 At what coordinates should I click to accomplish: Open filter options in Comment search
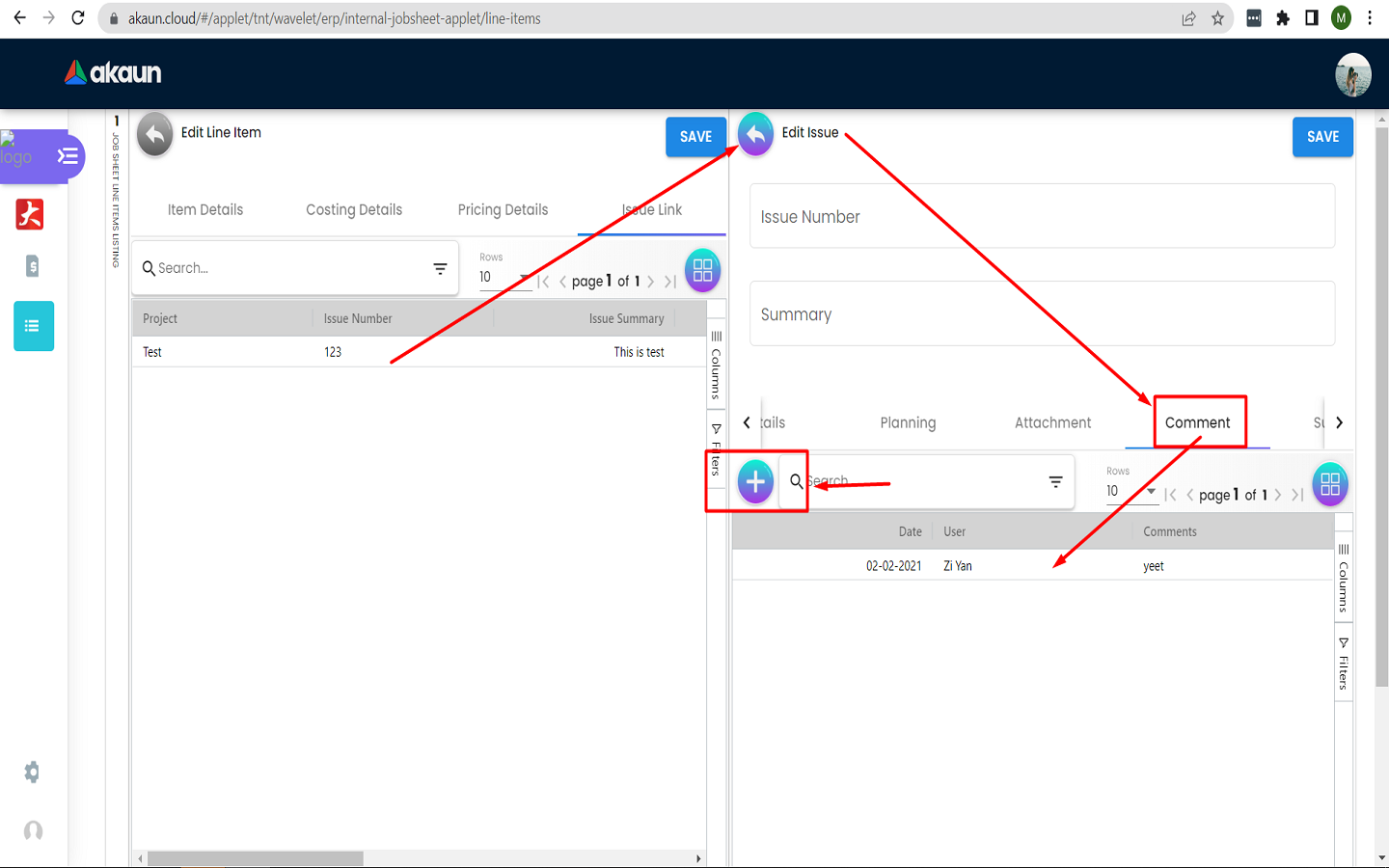tap(1056, 482)
